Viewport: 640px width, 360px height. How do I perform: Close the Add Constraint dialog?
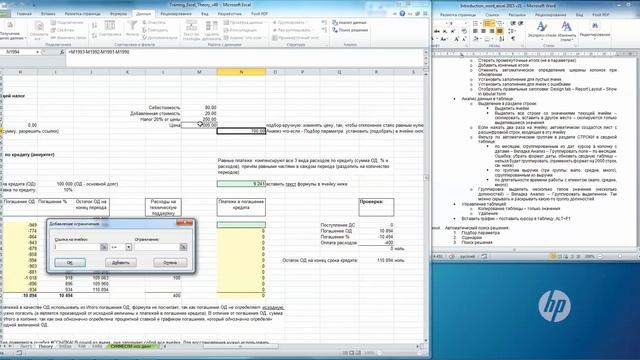(184, 223)
